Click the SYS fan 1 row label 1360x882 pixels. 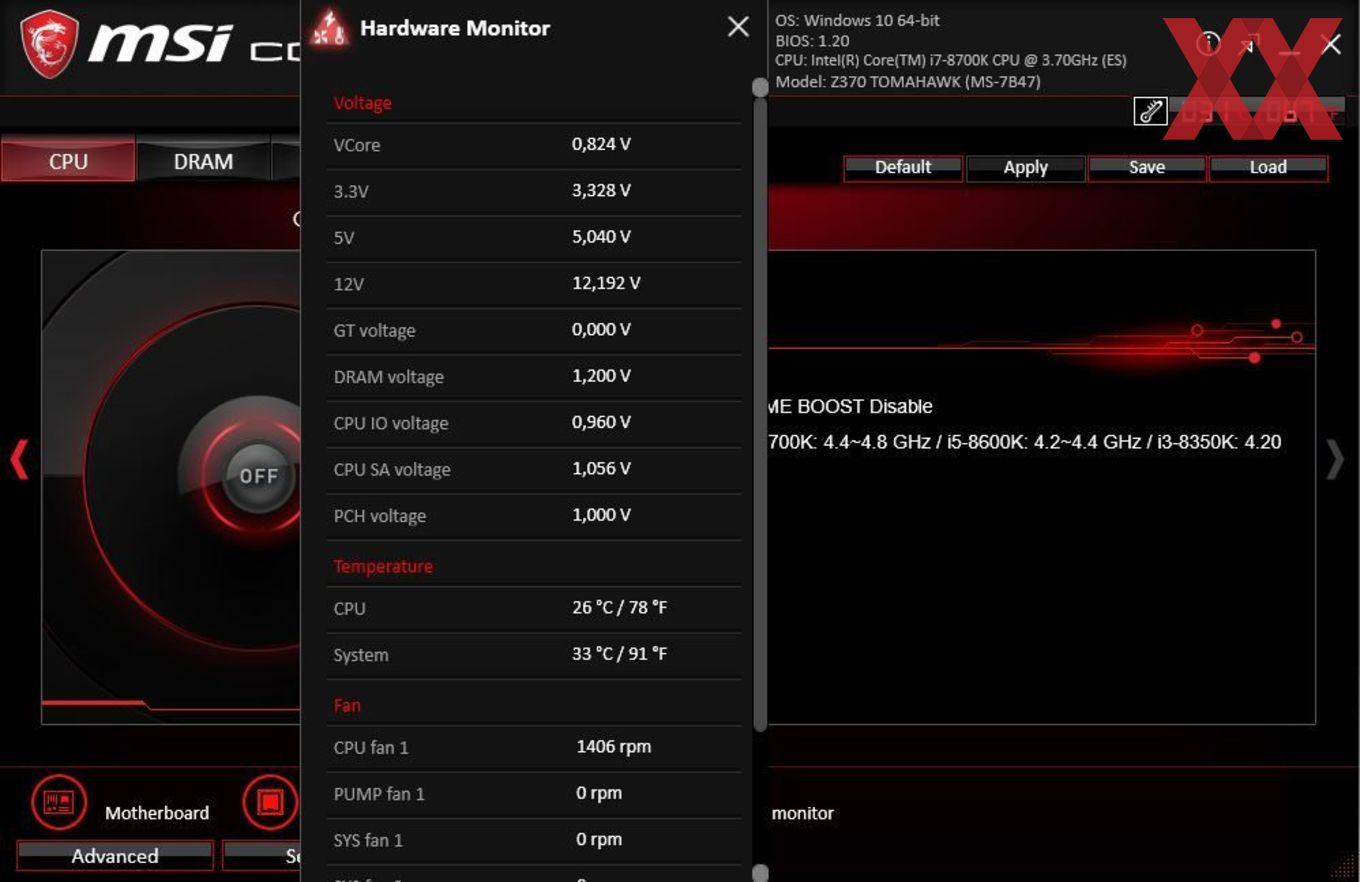[x=368, y=840]
